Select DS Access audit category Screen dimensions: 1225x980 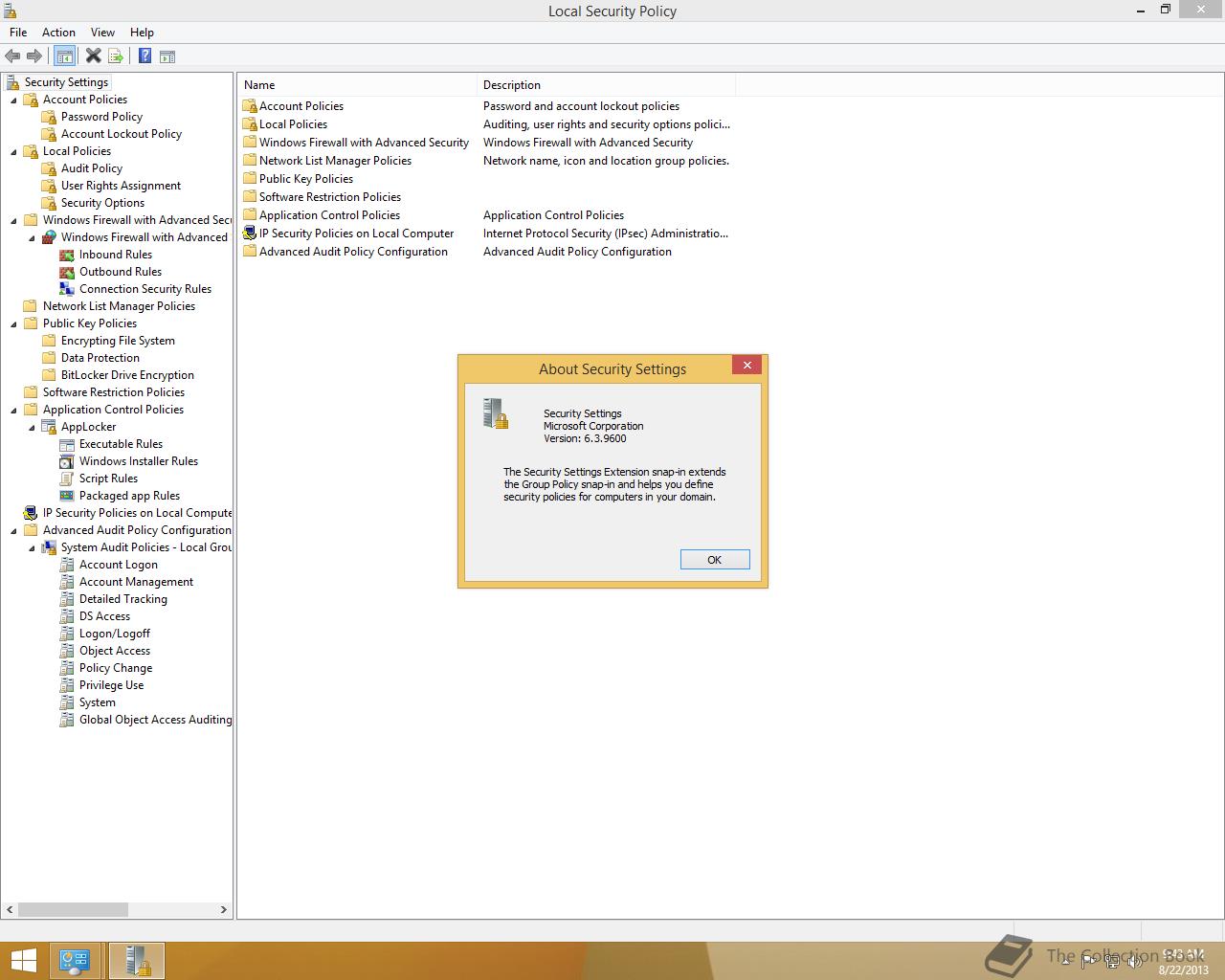coord(104,616)
